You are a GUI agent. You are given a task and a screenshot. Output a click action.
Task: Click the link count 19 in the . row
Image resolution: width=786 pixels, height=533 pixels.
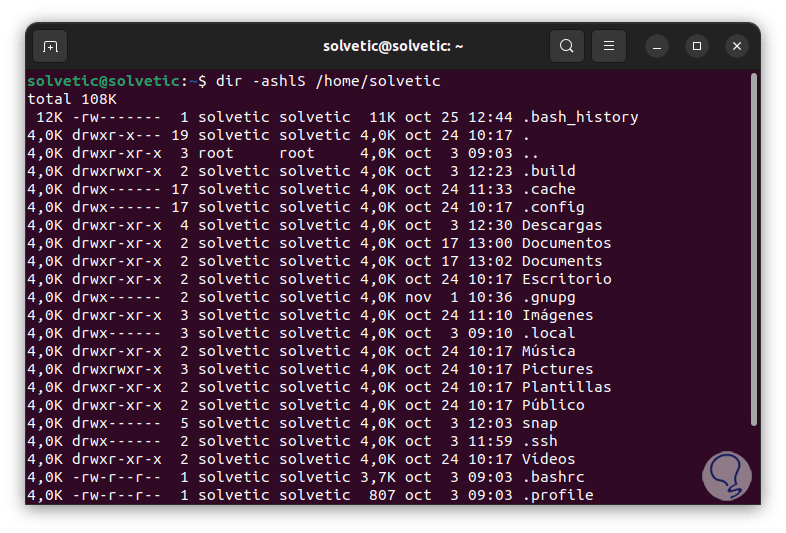[x=179, y=135]
